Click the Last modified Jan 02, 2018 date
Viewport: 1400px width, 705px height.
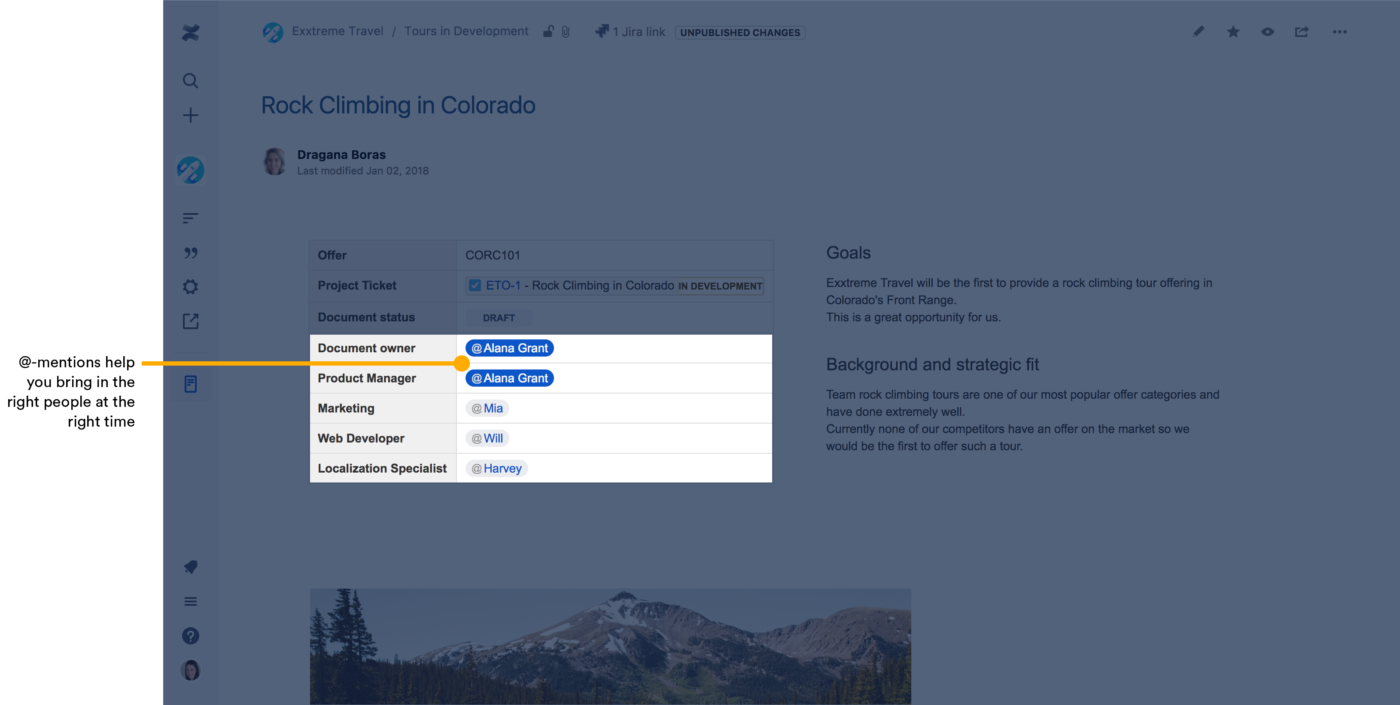point(363,171)
